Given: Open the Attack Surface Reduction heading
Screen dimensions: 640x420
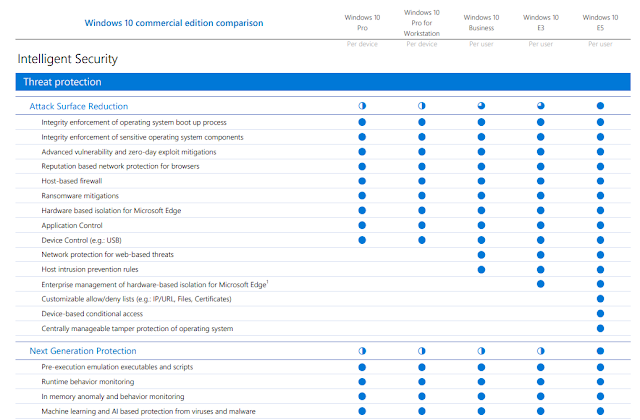Looking at the screenshot, I should (79, 106).
